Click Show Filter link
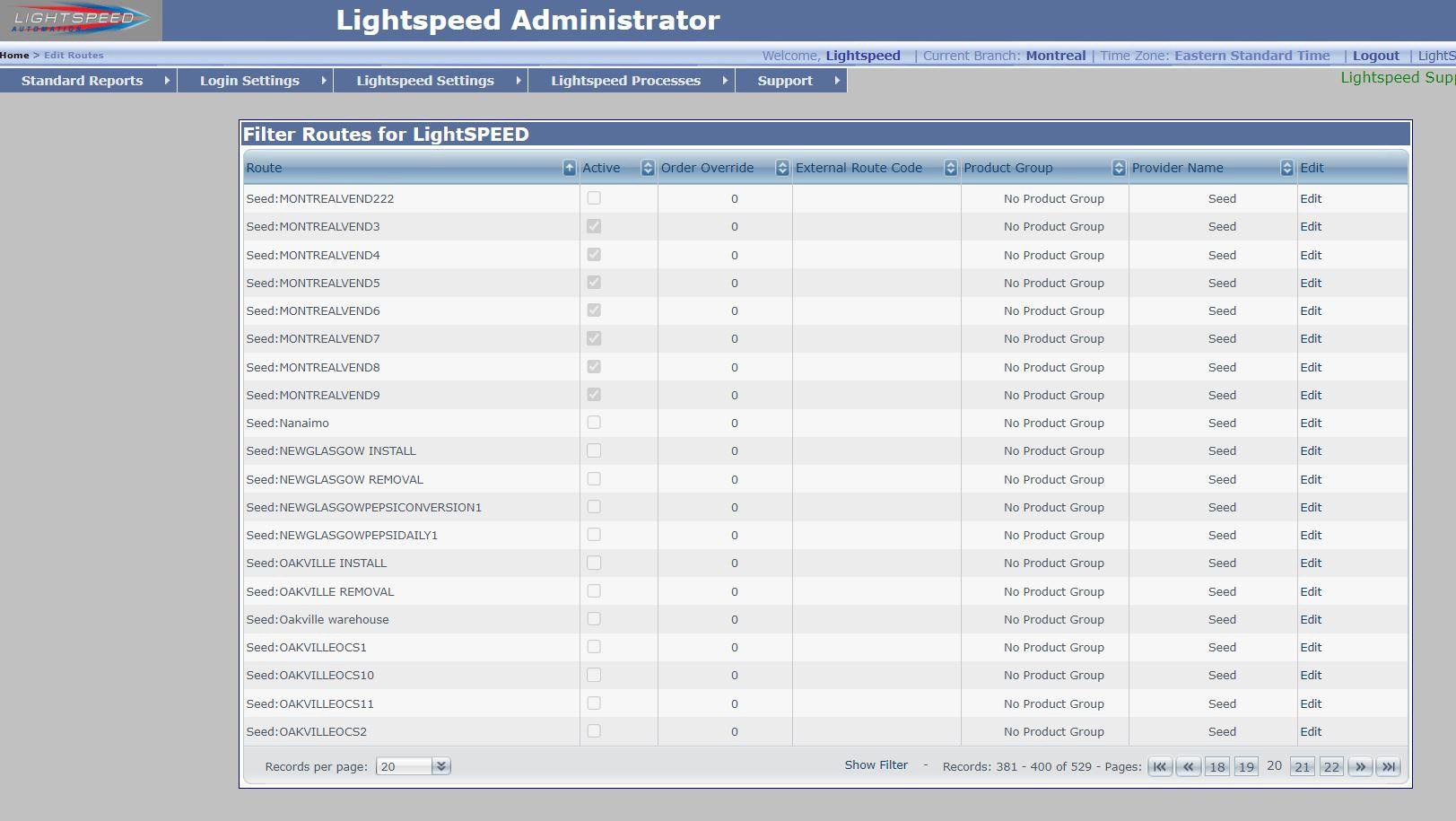 (876, 765)
